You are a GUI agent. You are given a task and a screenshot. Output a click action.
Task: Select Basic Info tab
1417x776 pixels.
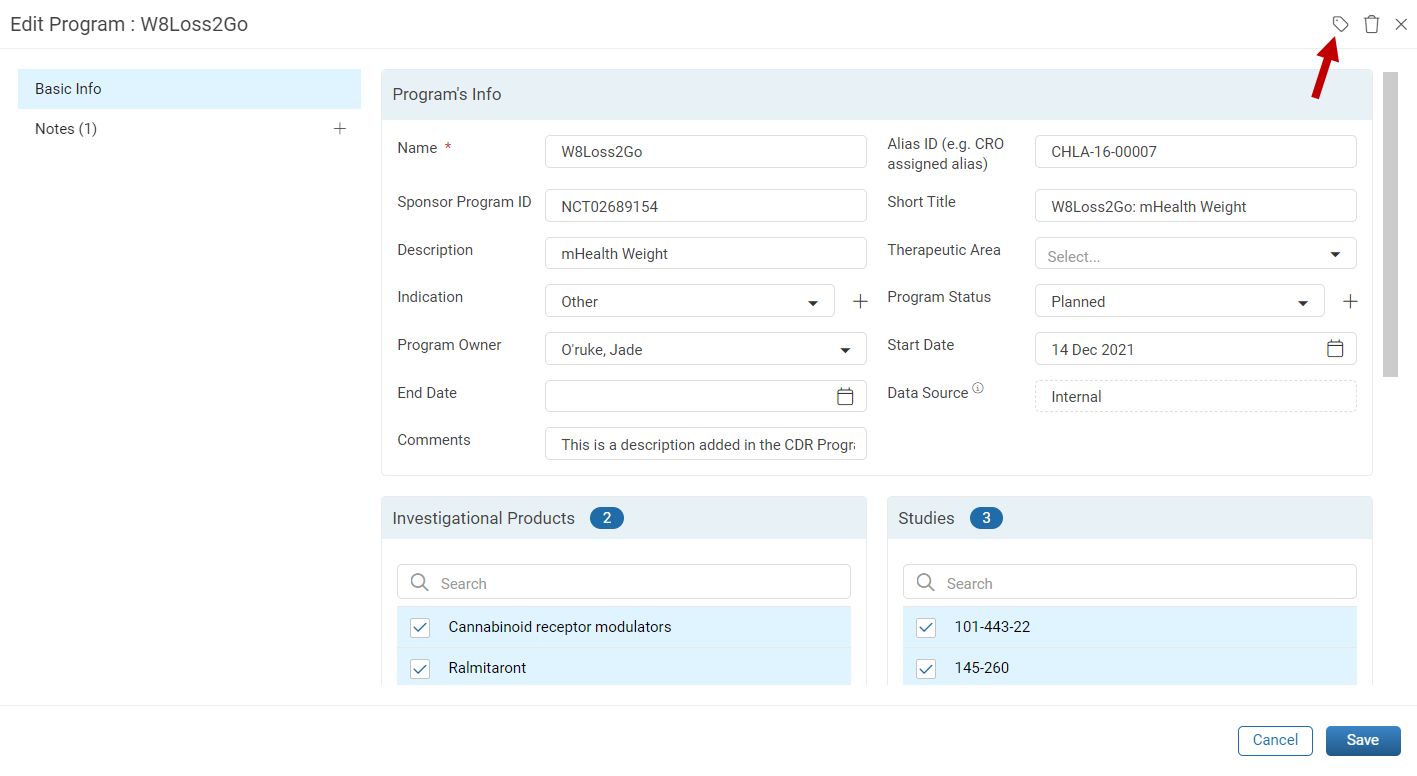189,89
